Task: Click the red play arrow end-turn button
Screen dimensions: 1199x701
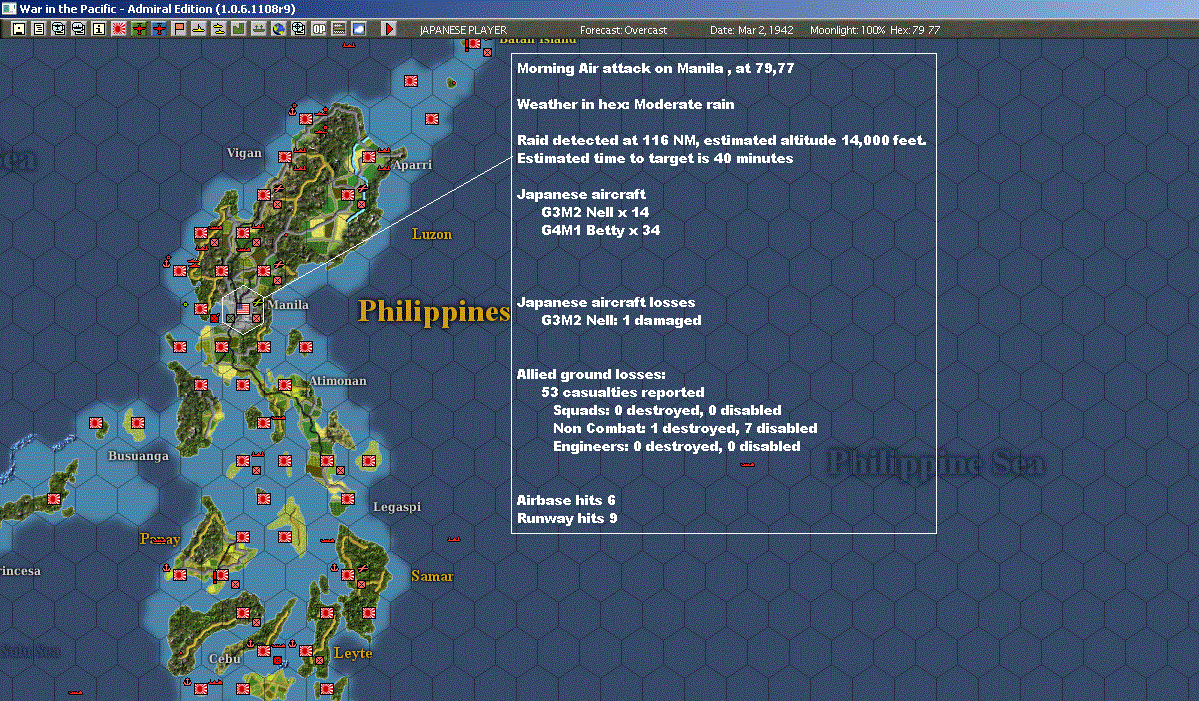Action: click(x=388, y=29)
